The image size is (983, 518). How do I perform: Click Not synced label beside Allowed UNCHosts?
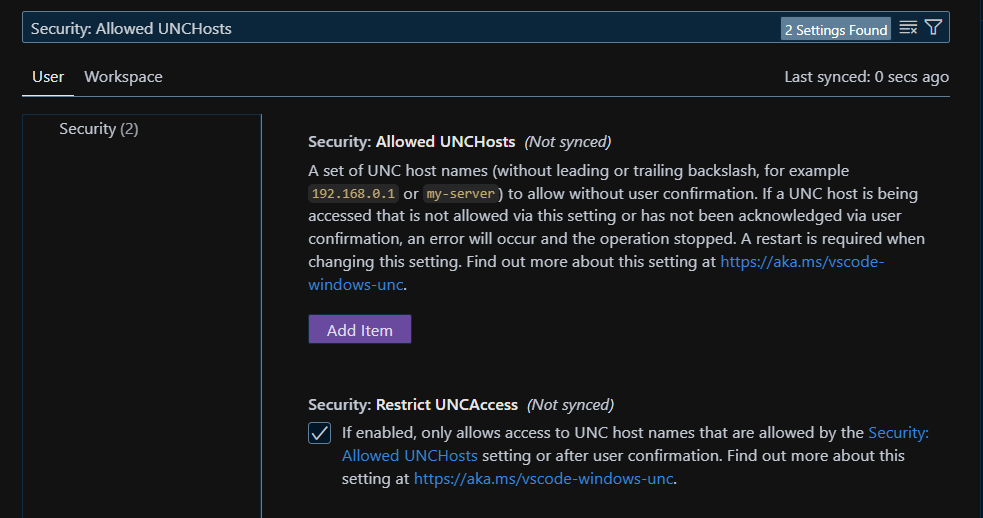point(567,141)
